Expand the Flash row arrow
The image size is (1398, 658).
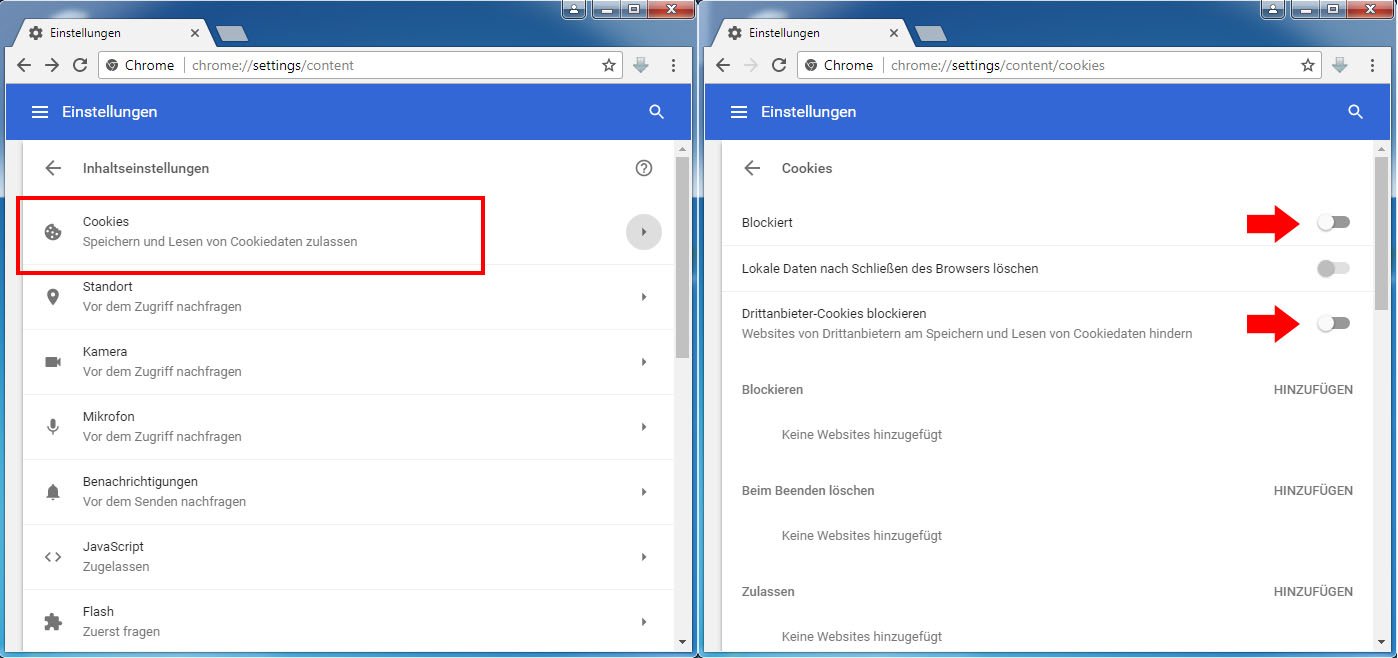(x=644, y=622)
